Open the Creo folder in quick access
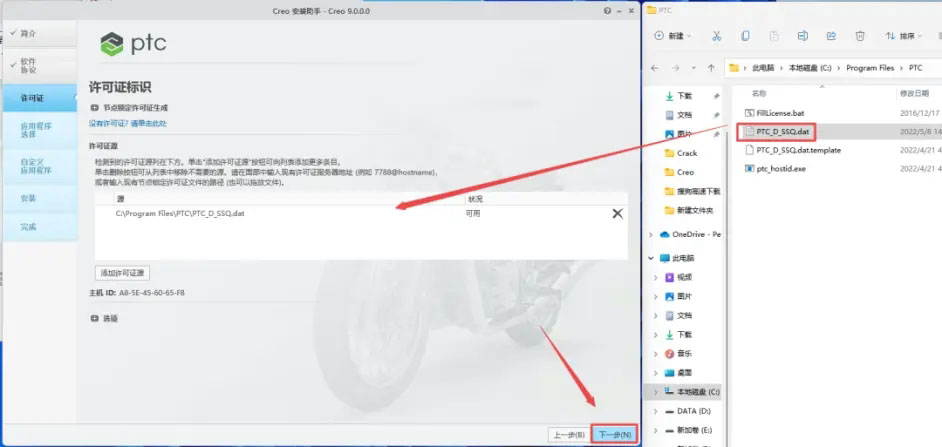 coord(685,172)
